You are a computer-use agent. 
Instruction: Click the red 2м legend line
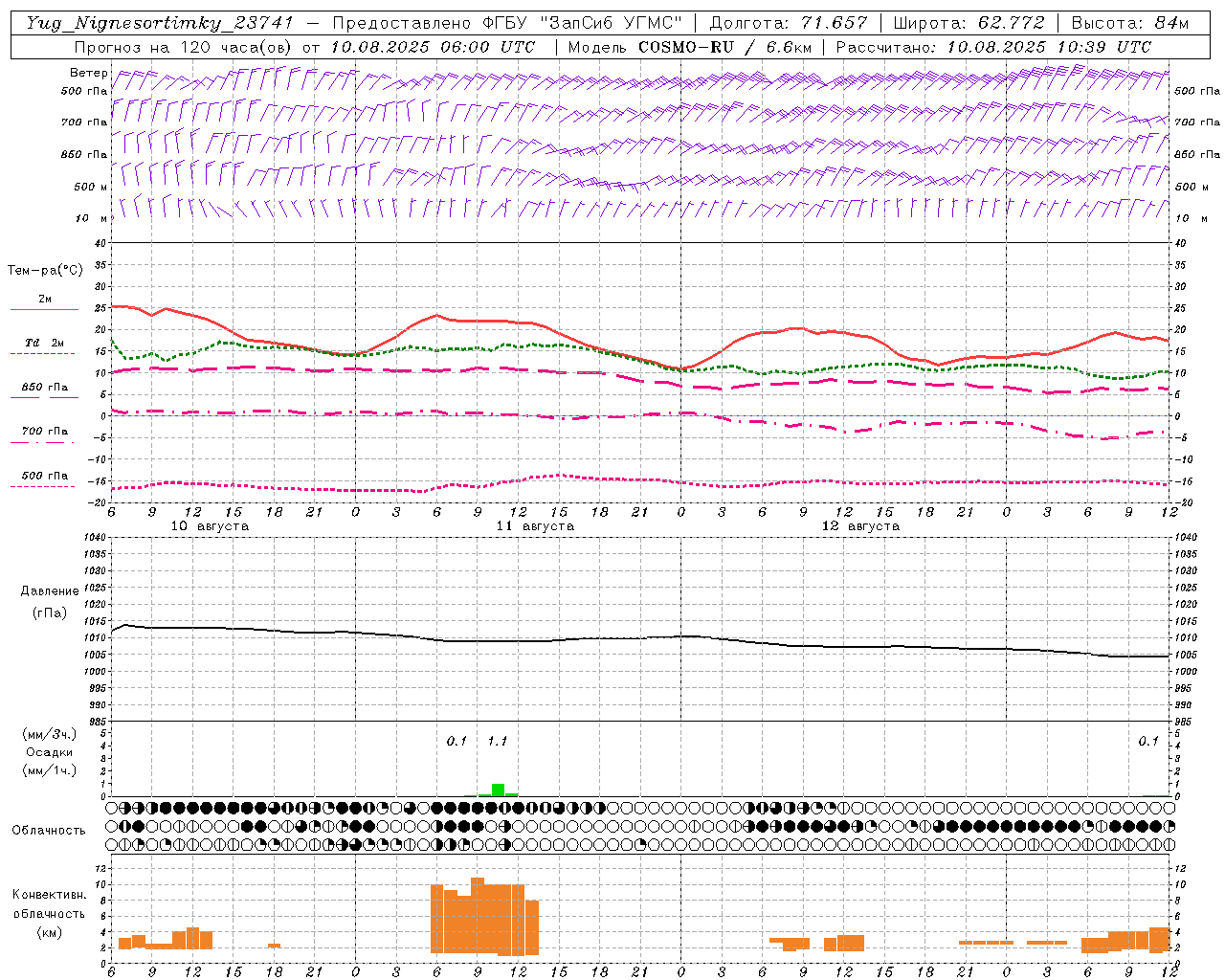point(44,309)
